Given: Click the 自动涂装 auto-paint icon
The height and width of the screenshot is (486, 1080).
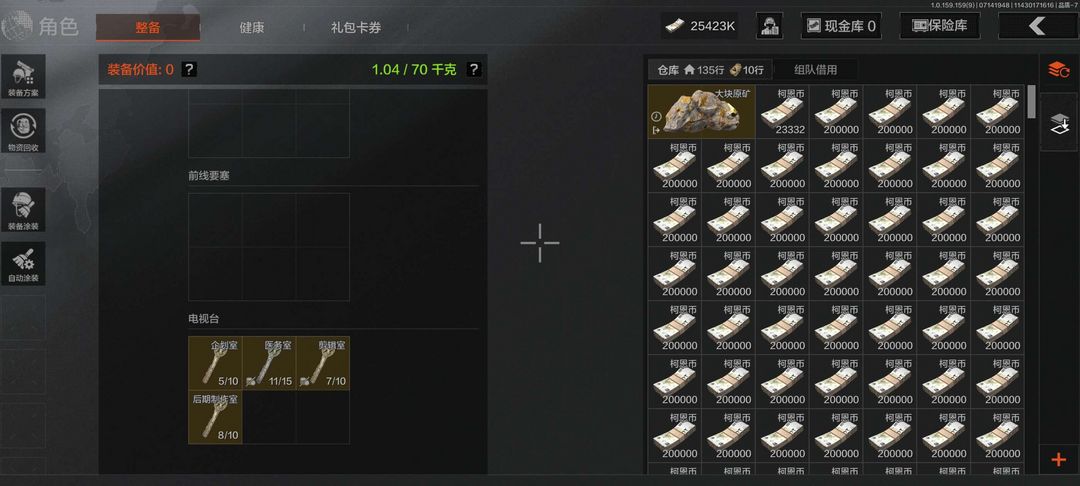Looking at the screenshot, I should point(23,264).
